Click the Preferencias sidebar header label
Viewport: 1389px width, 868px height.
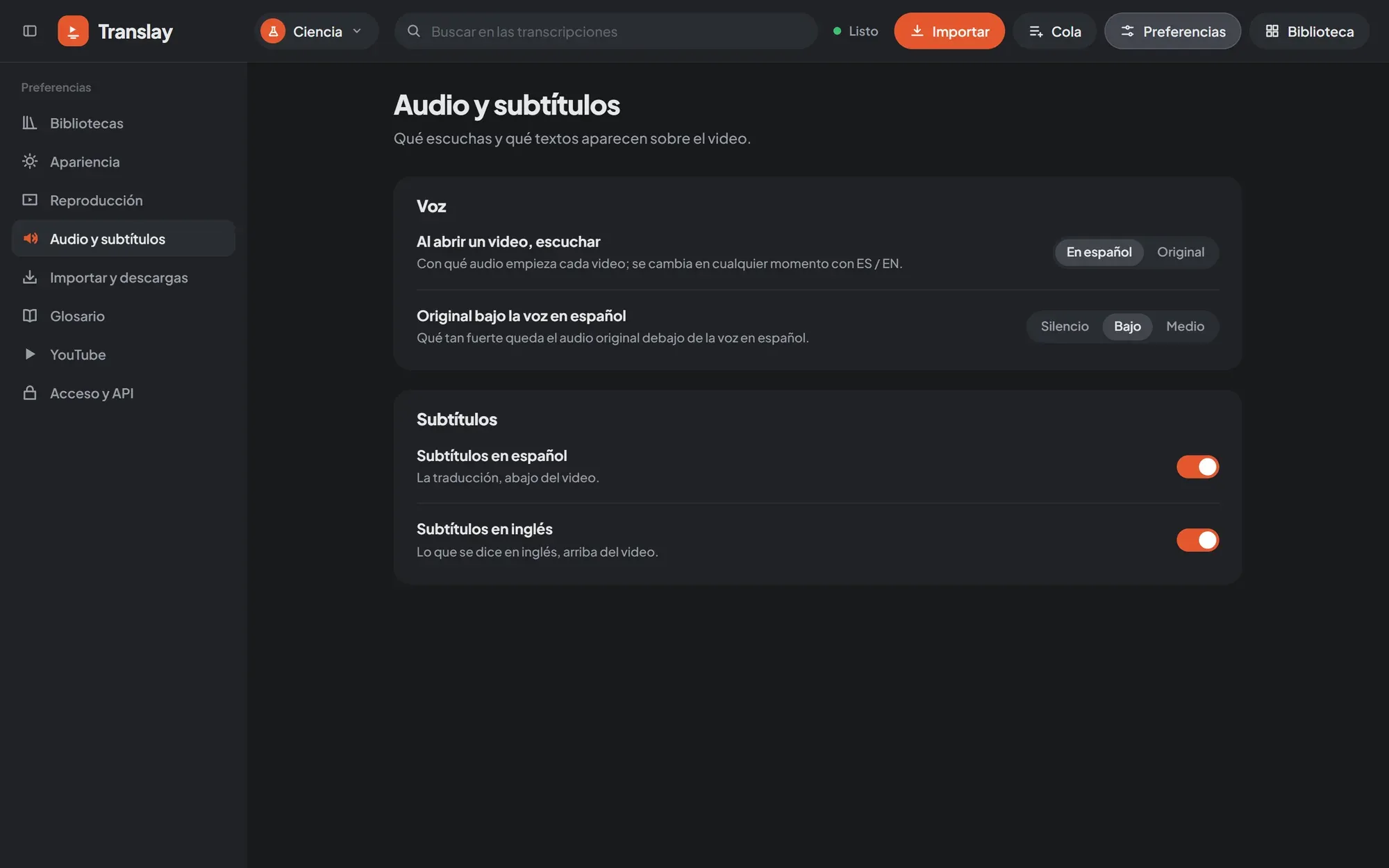click(56, 87)
